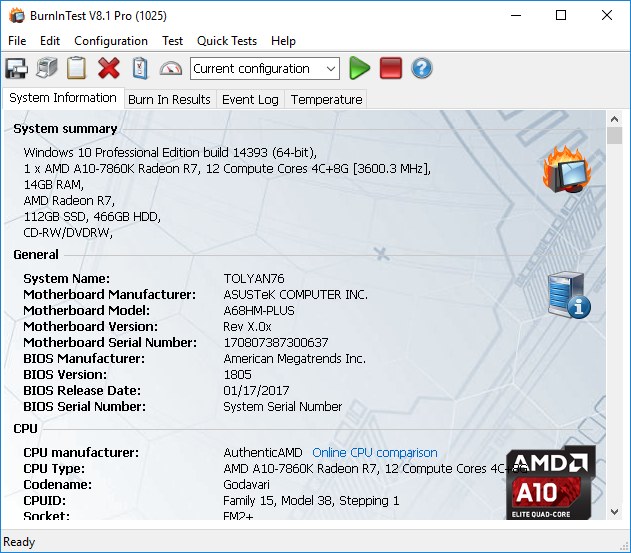Click the print report icon
631x553 pixels.
click(x=47, y=68)
